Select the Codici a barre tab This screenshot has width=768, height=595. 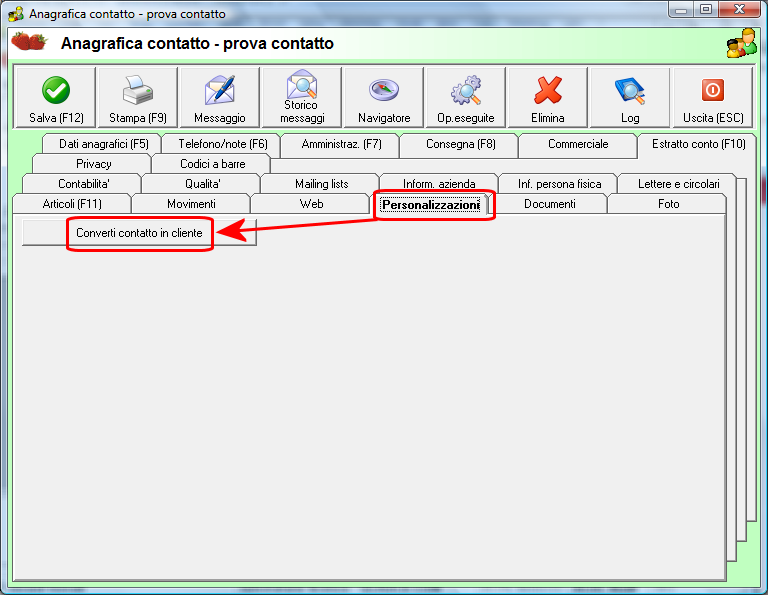(212, 164)
